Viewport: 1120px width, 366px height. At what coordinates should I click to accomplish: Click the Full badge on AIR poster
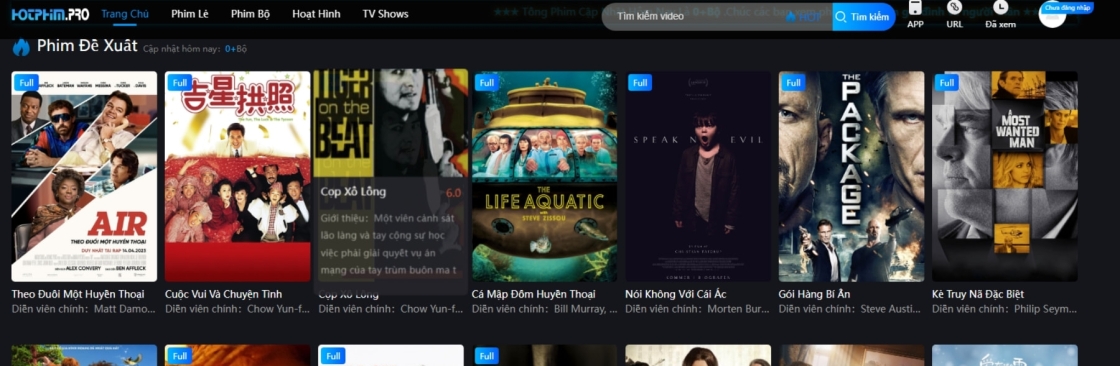pos(26,82)
